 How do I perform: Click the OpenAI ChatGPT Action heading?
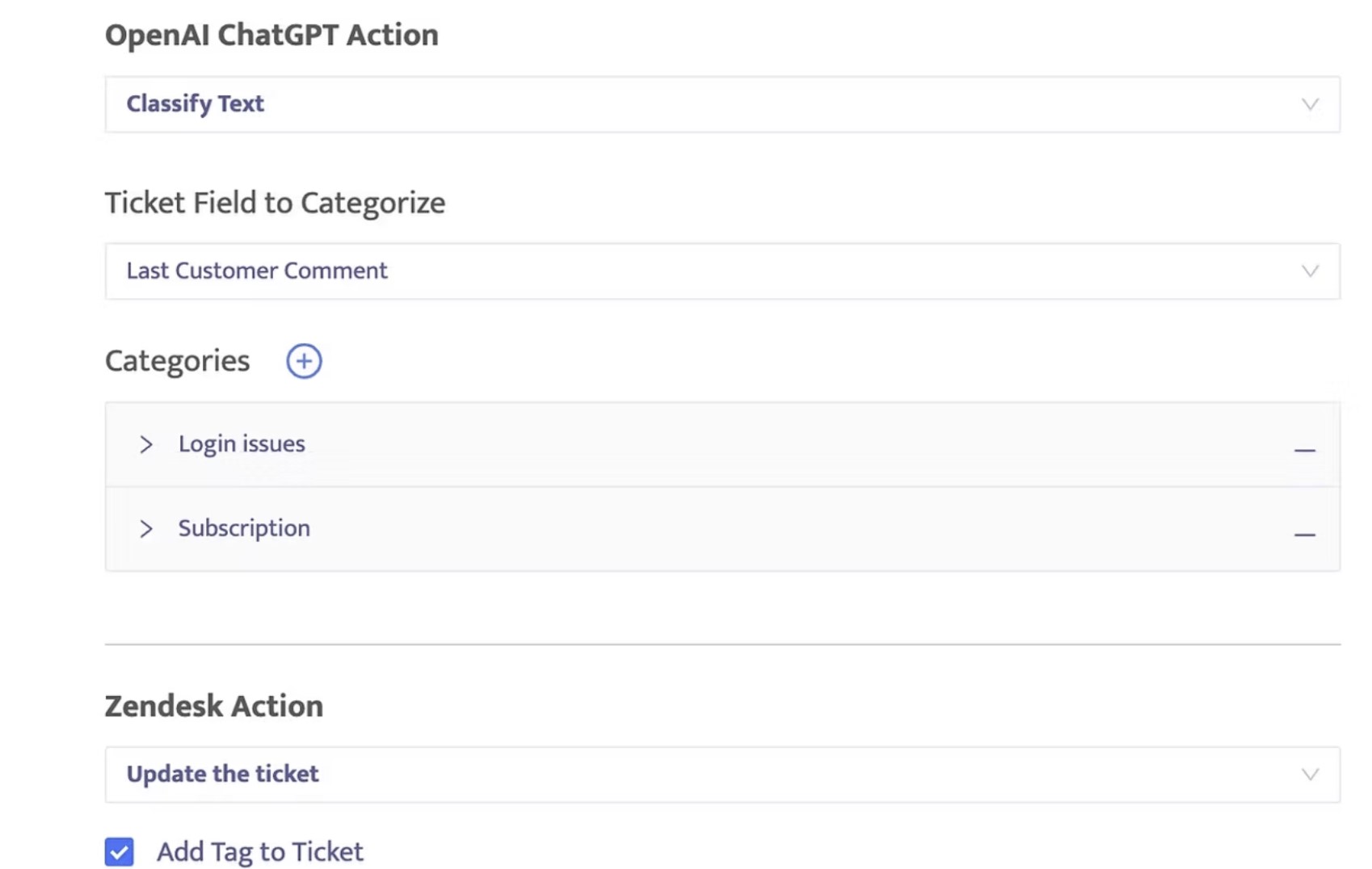271,36
